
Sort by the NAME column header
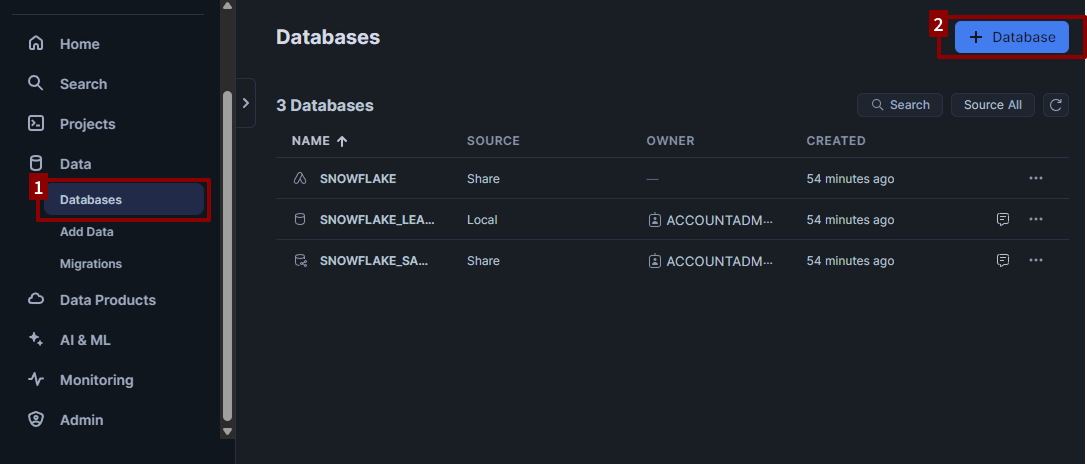tap(311, 141)
